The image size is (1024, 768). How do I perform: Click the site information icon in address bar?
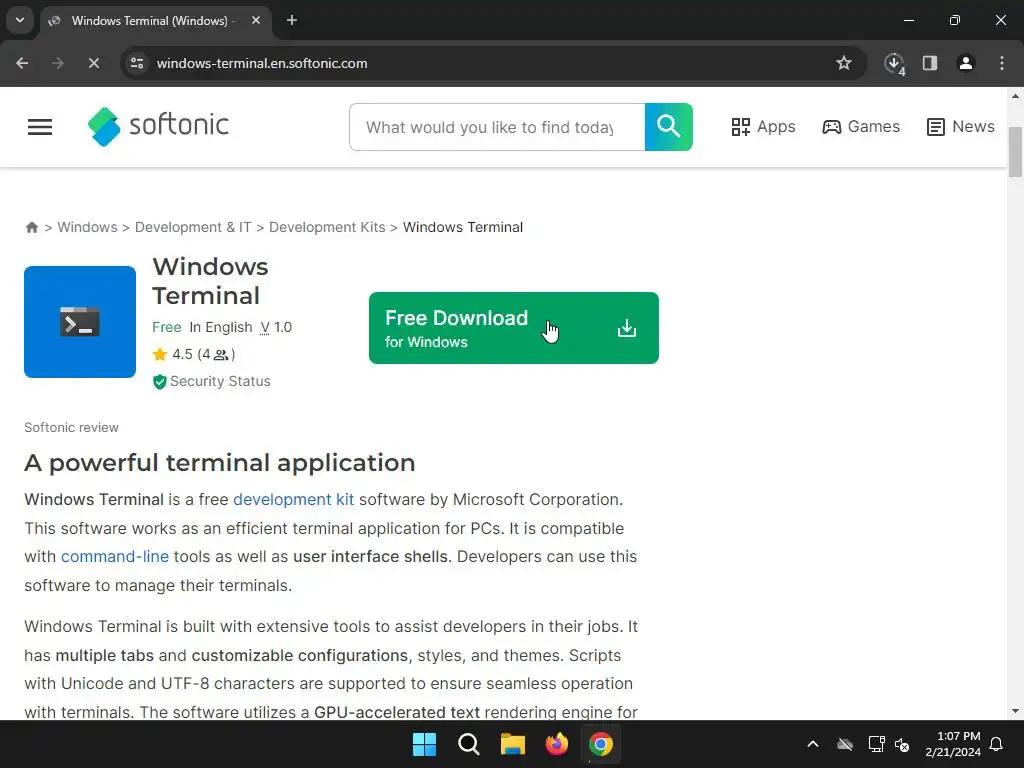137,63
